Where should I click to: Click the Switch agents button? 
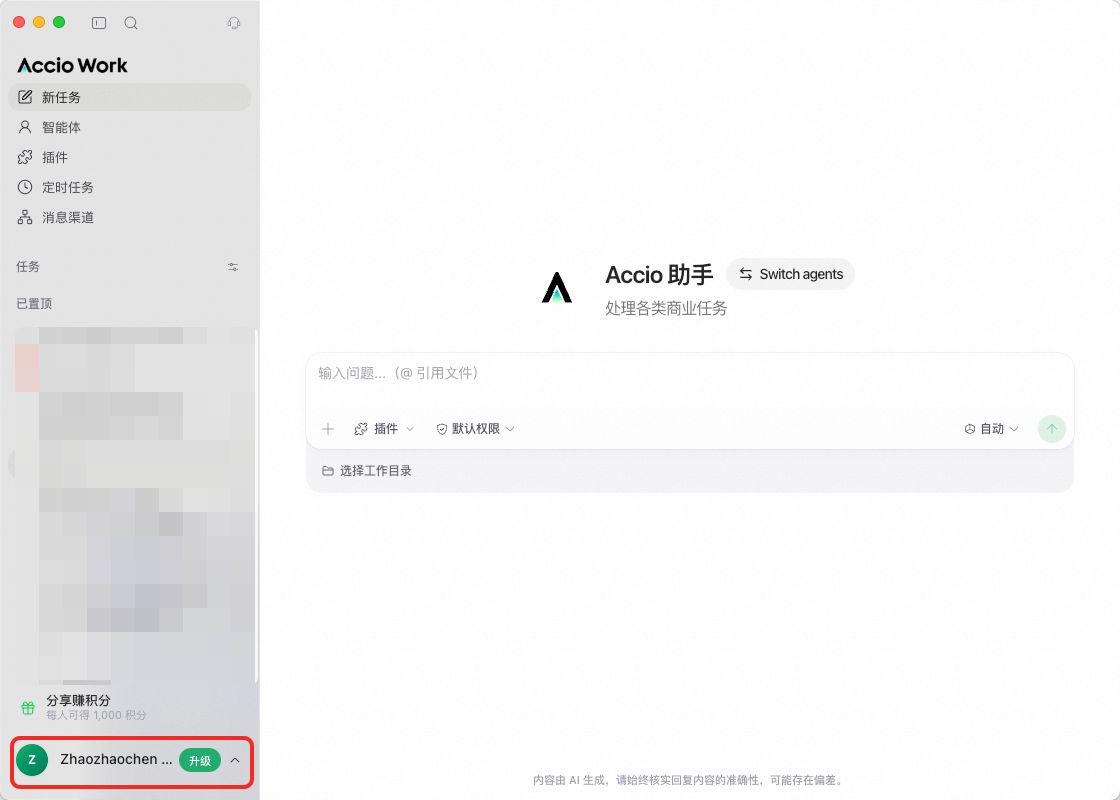[791, 274]
